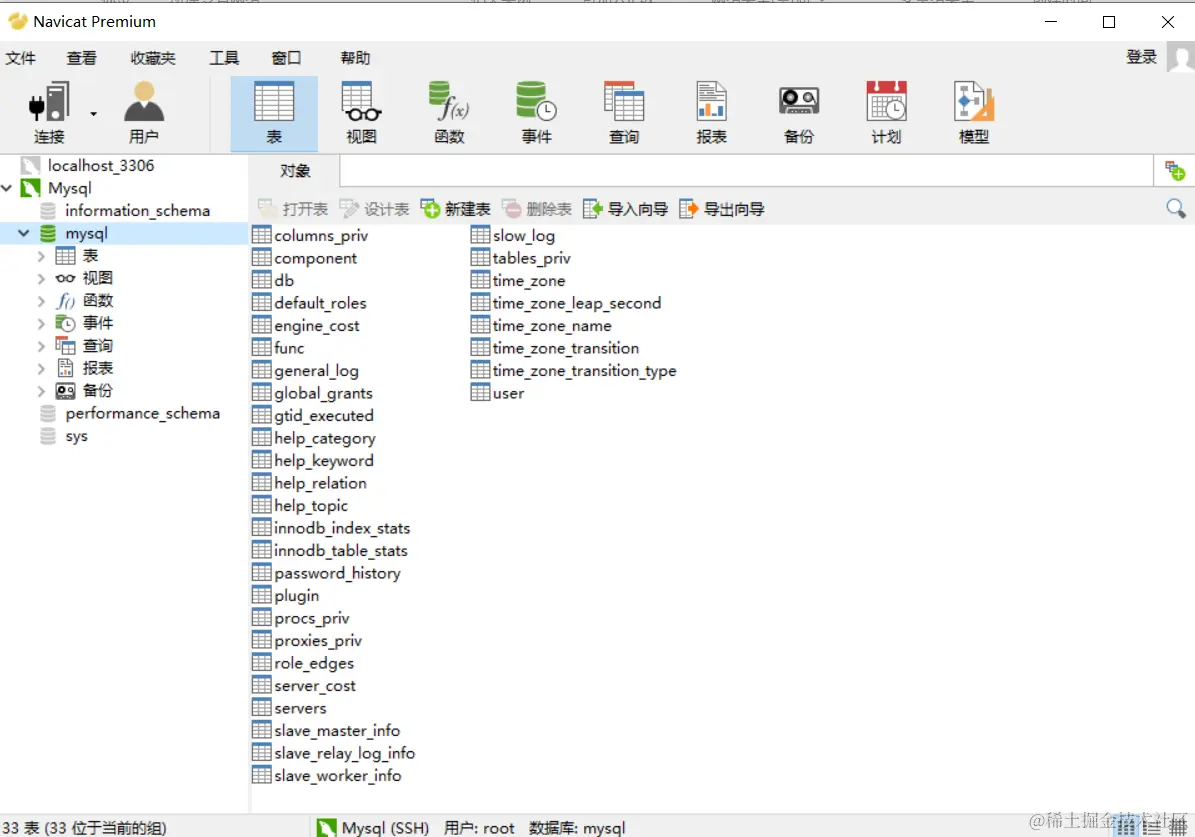Click the 打开表 (Open Table) button

(293, 209)
